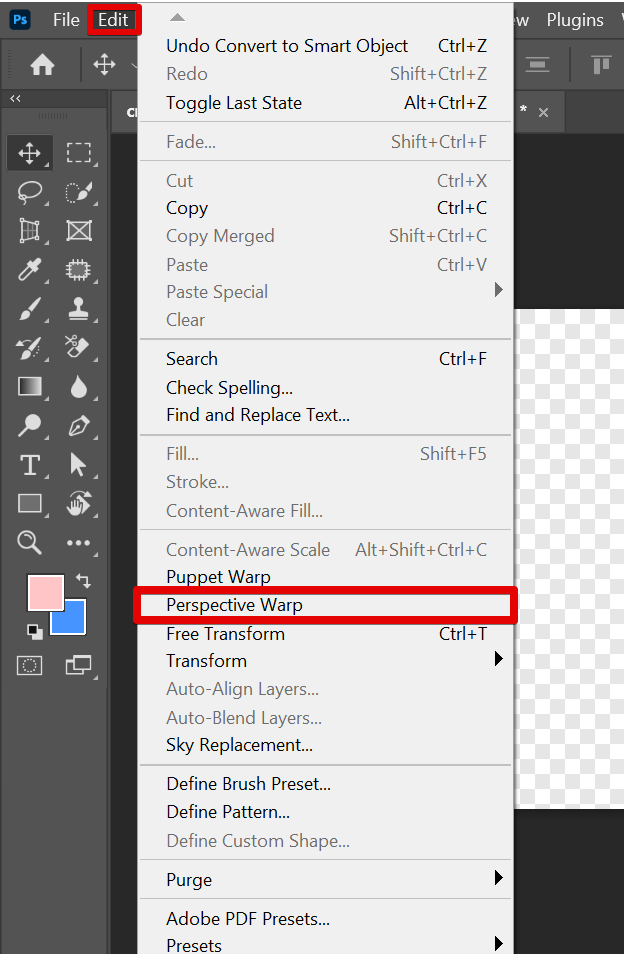Click the Home button in options bar
The width and height of the screenshot is (624, 954).
point(42,66)
